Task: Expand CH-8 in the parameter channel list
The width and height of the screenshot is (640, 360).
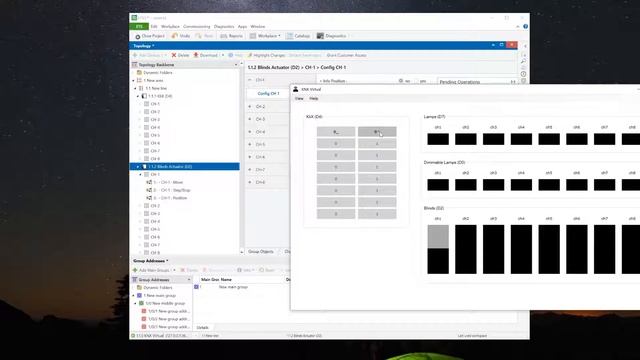Action: tap(250, 182)
